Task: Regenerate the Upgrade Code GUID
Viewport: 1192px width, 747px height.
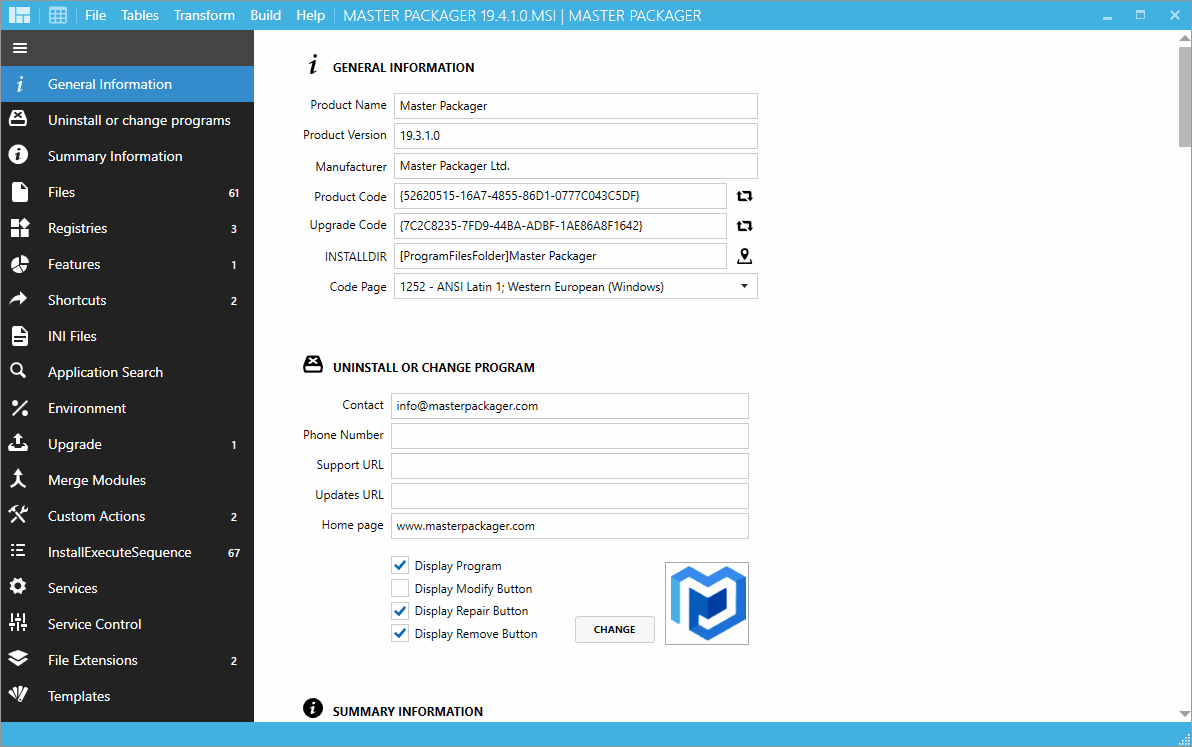Action: (x=744, y=226)
